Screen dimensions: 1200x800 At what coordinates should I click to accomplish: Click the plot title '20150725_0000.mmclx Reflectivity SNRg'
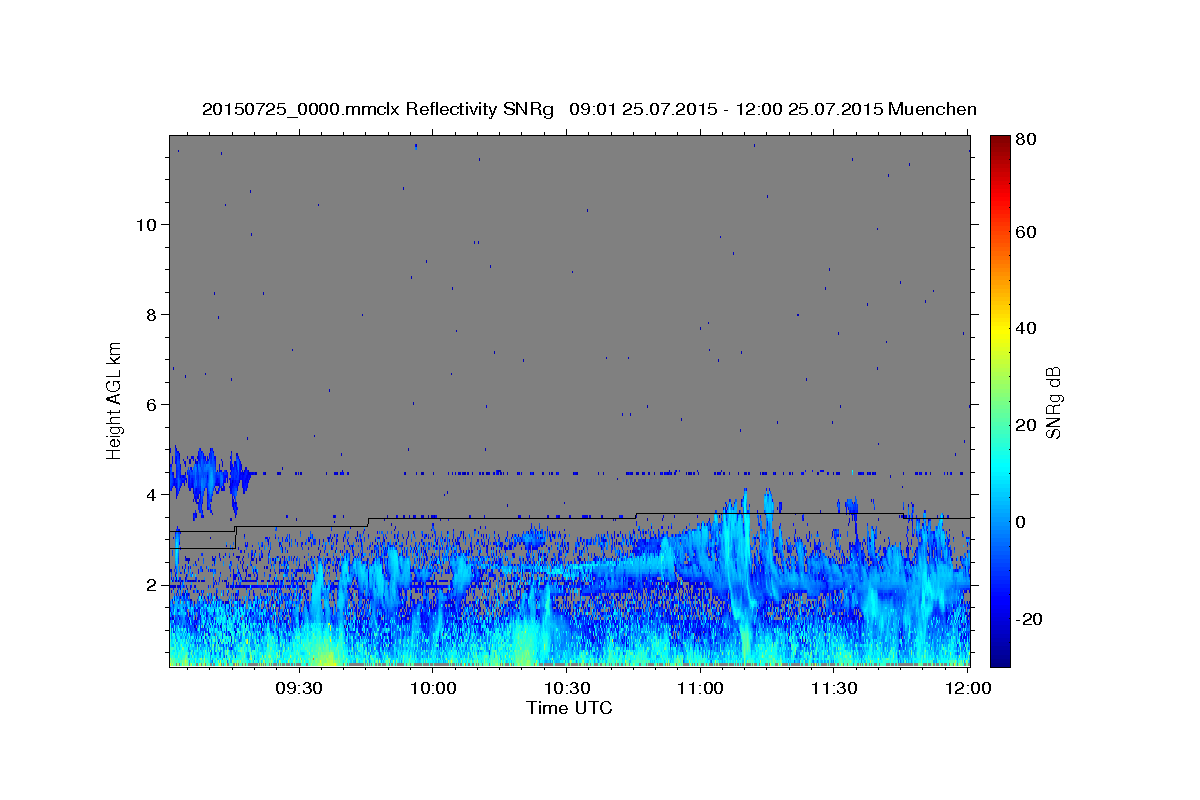pos(378,110)
